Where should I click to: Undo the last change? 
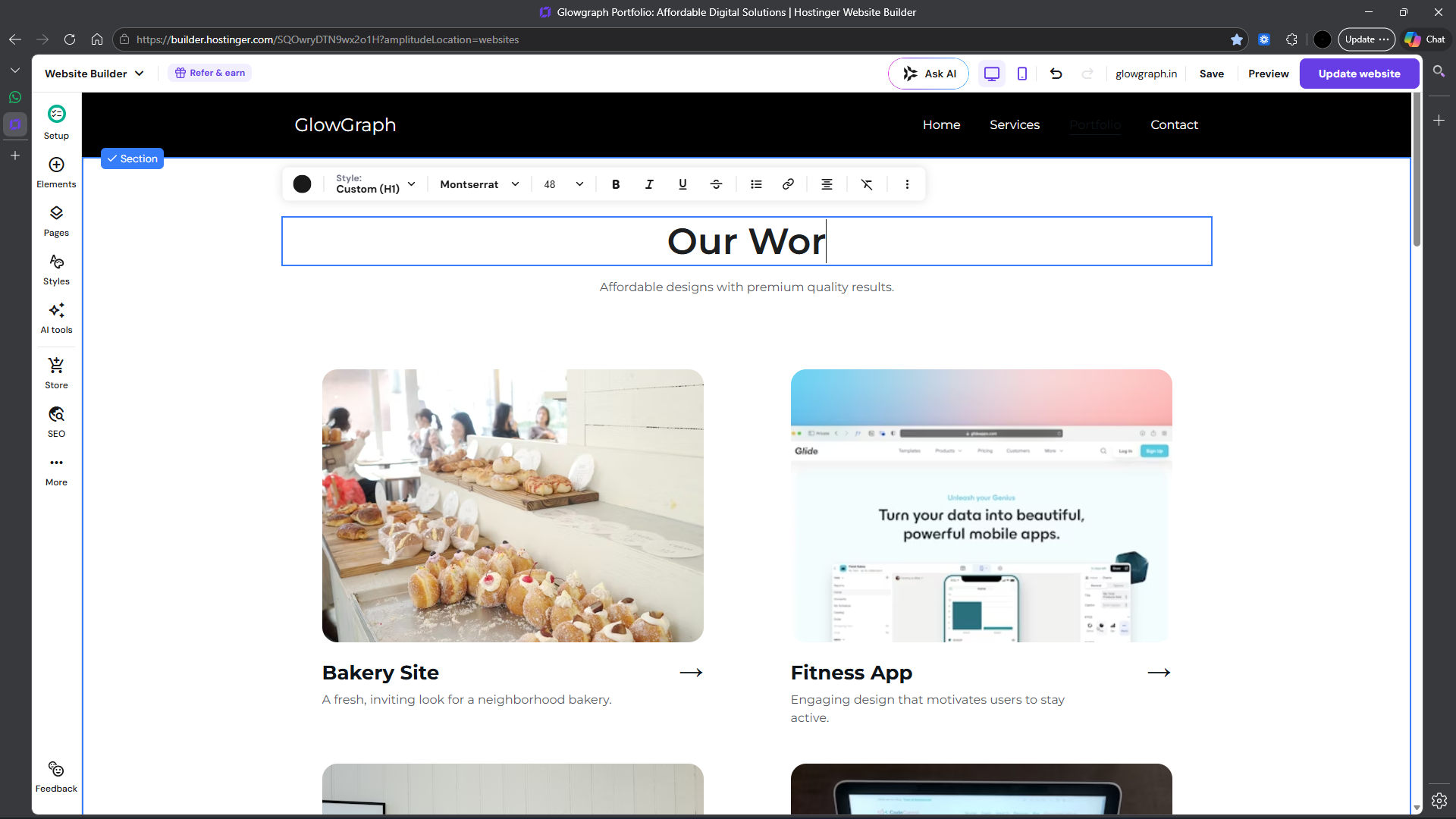click(x=1056, y=74)
